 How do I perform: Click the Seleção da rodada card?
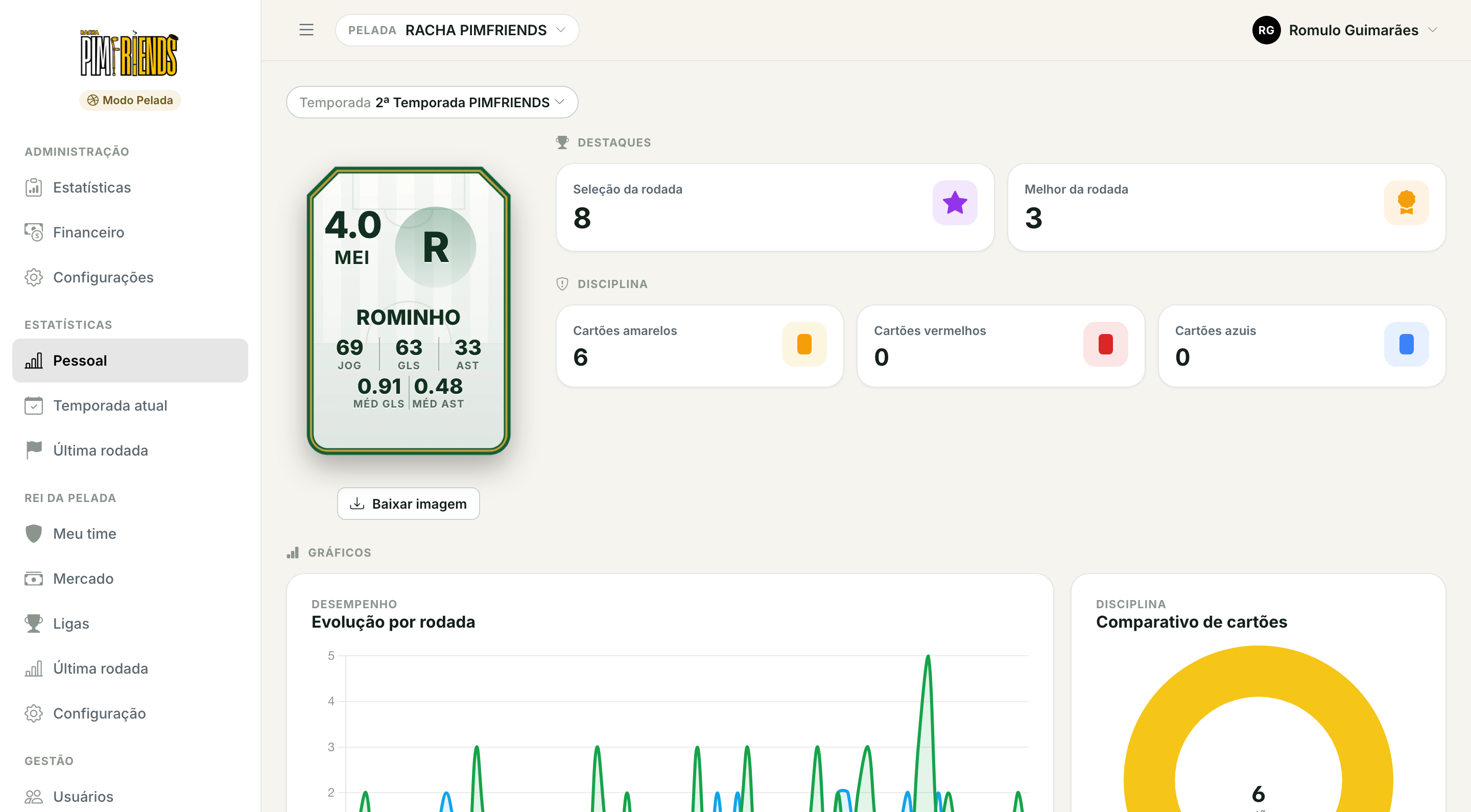coord(775,207)
